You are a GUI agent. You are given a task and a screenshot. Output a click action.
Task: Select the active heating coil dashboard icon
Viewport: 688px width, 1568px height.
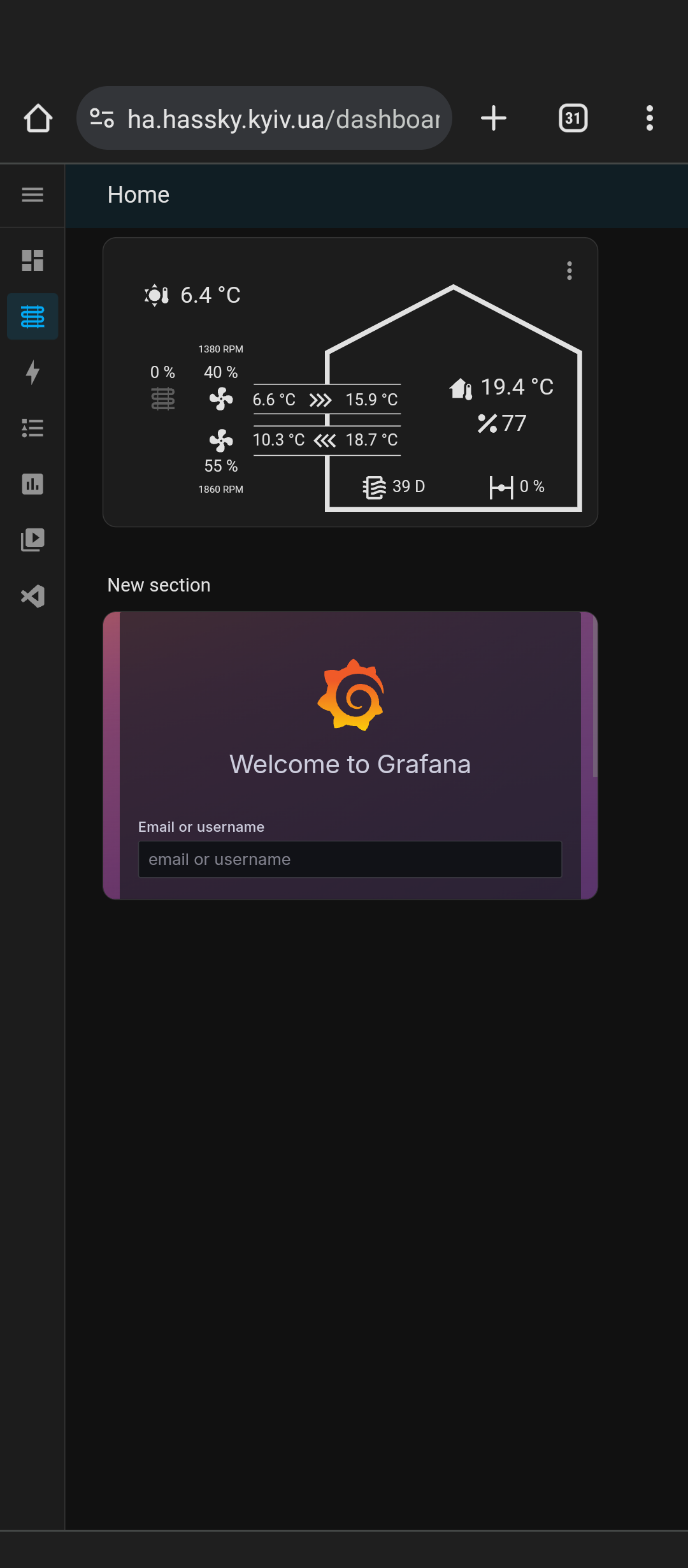point(32,316)
